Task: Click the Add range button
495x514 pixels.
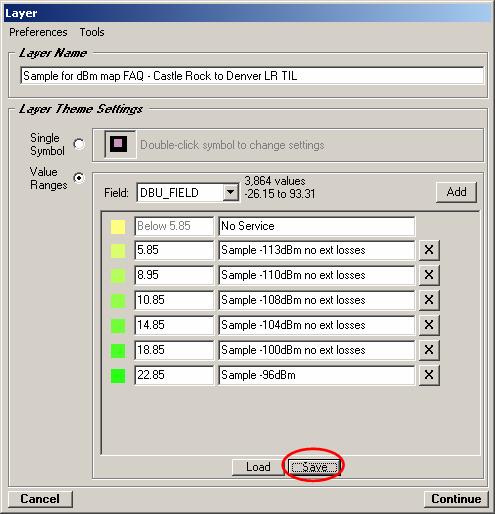Action: point(456,192)
